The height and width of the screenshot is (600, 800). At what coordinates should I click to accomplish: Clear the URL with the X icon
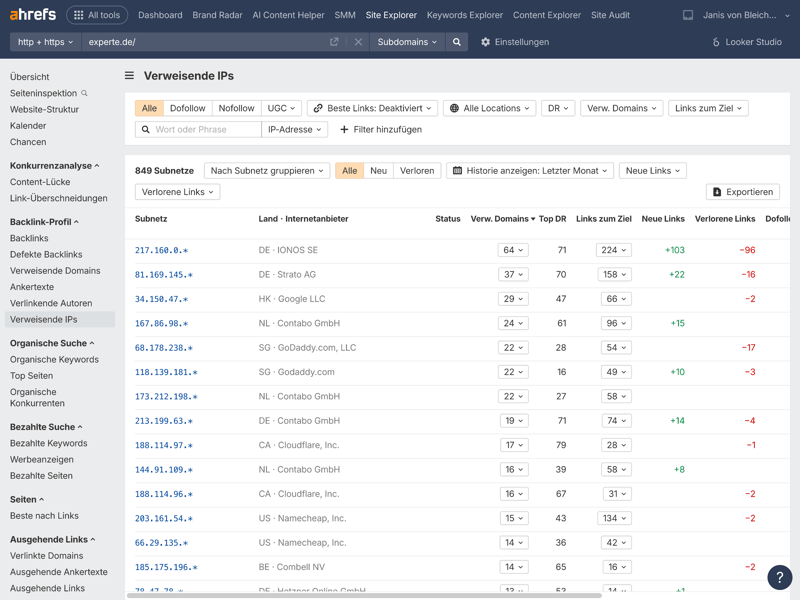[x=358, y=42]
